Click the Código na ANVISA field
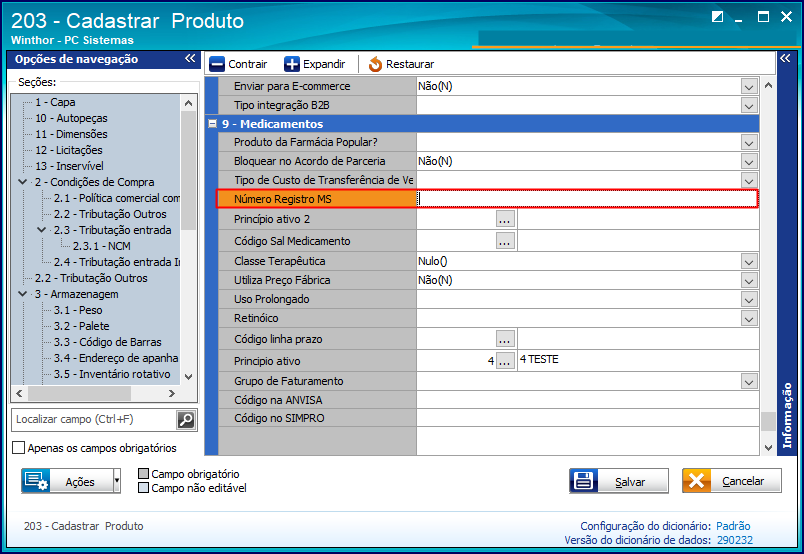The height and width of the screenshot is (554, 804). (x=588, y=400)
